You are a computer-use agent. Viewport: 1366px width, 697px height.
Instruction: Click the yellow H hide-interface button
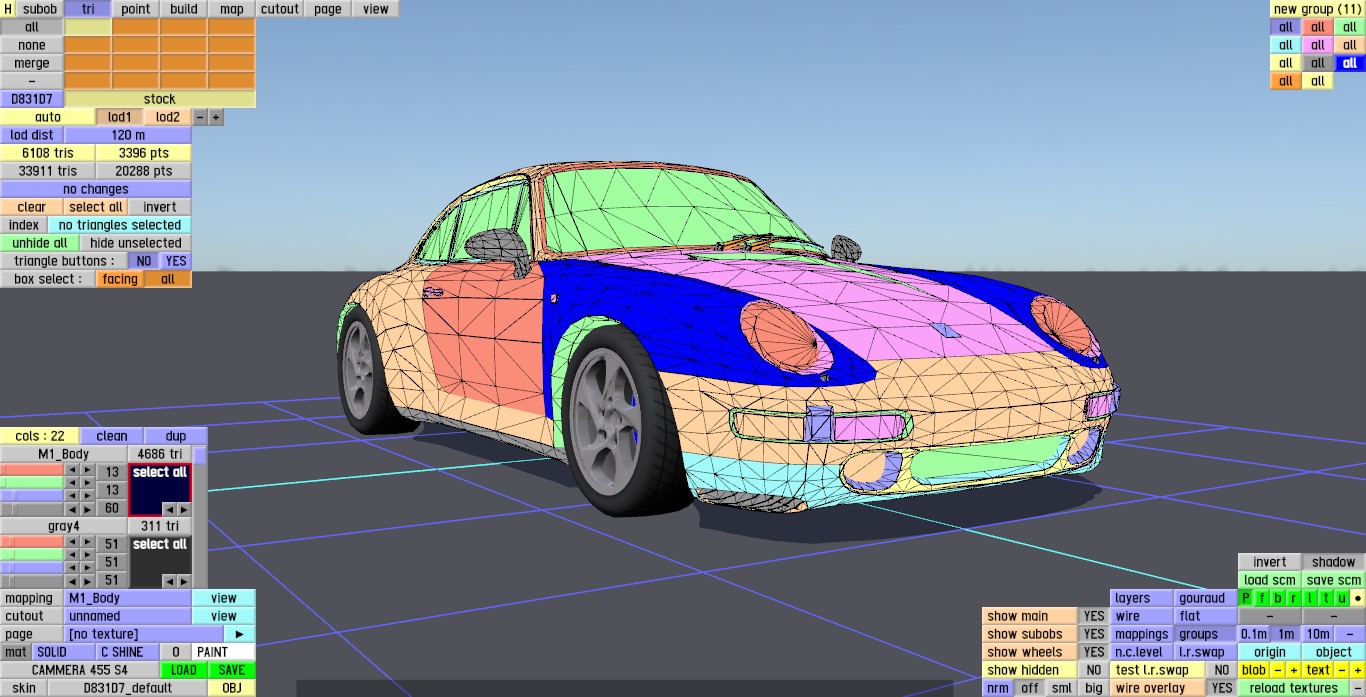(8, 9)
